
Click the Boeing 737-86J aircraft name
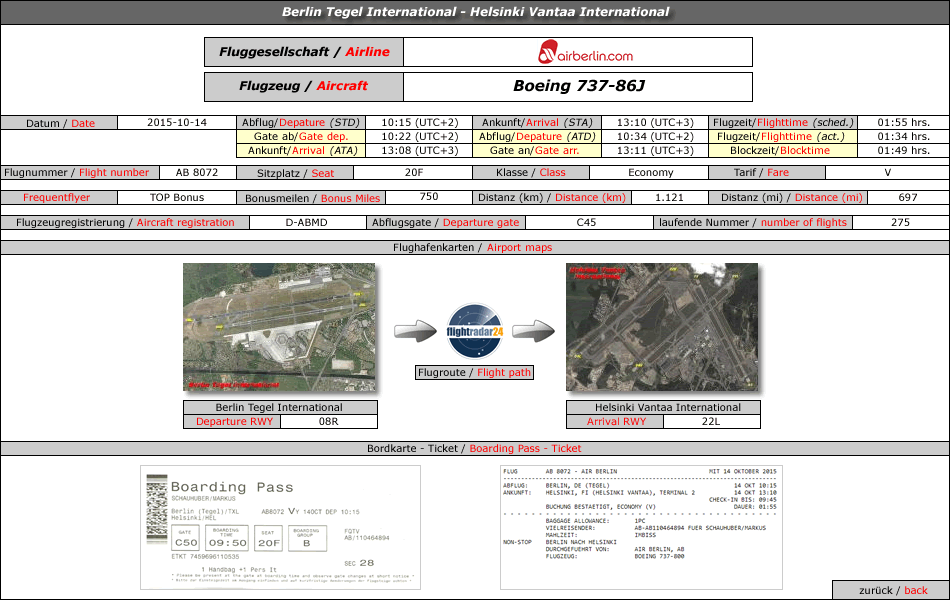point(579,86)
